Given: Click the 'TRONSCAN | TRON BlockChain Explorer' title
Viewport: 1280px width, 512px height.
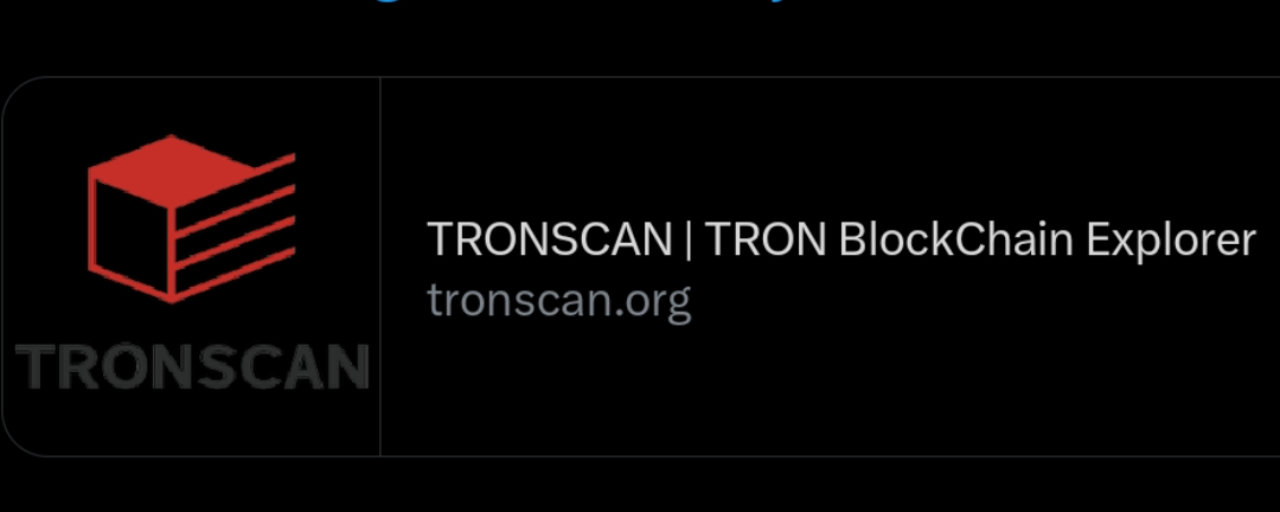Looking at the screenshot, I should click(841, 240).
